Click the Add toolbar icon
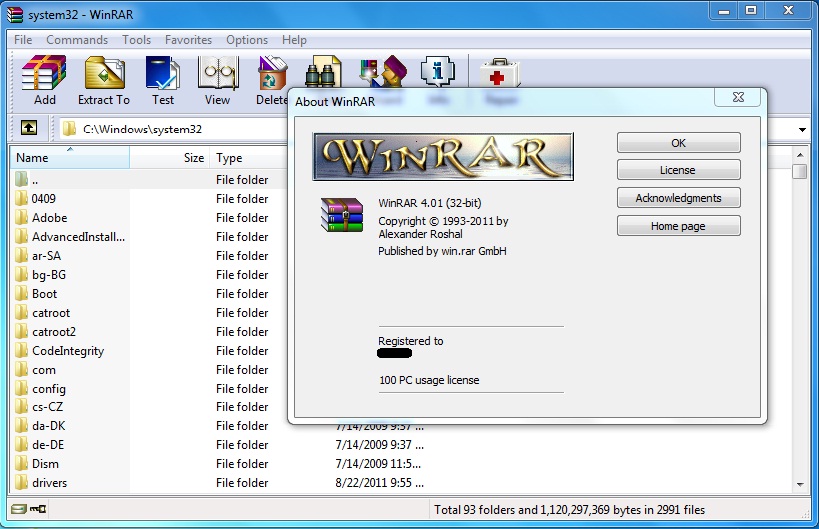Viewport: 819px width, 529px height. tap(44, 72)
